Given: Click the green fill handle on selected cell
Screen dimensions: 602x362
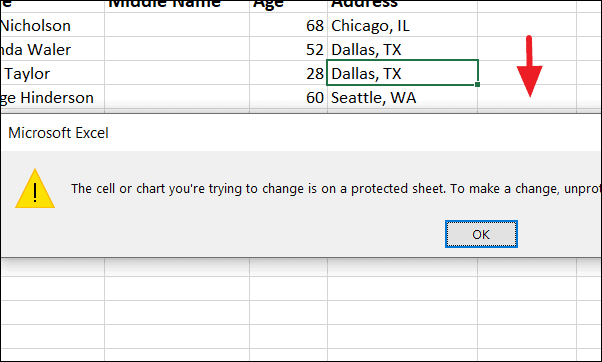Looking at the screenshot, I should point(477,84).
